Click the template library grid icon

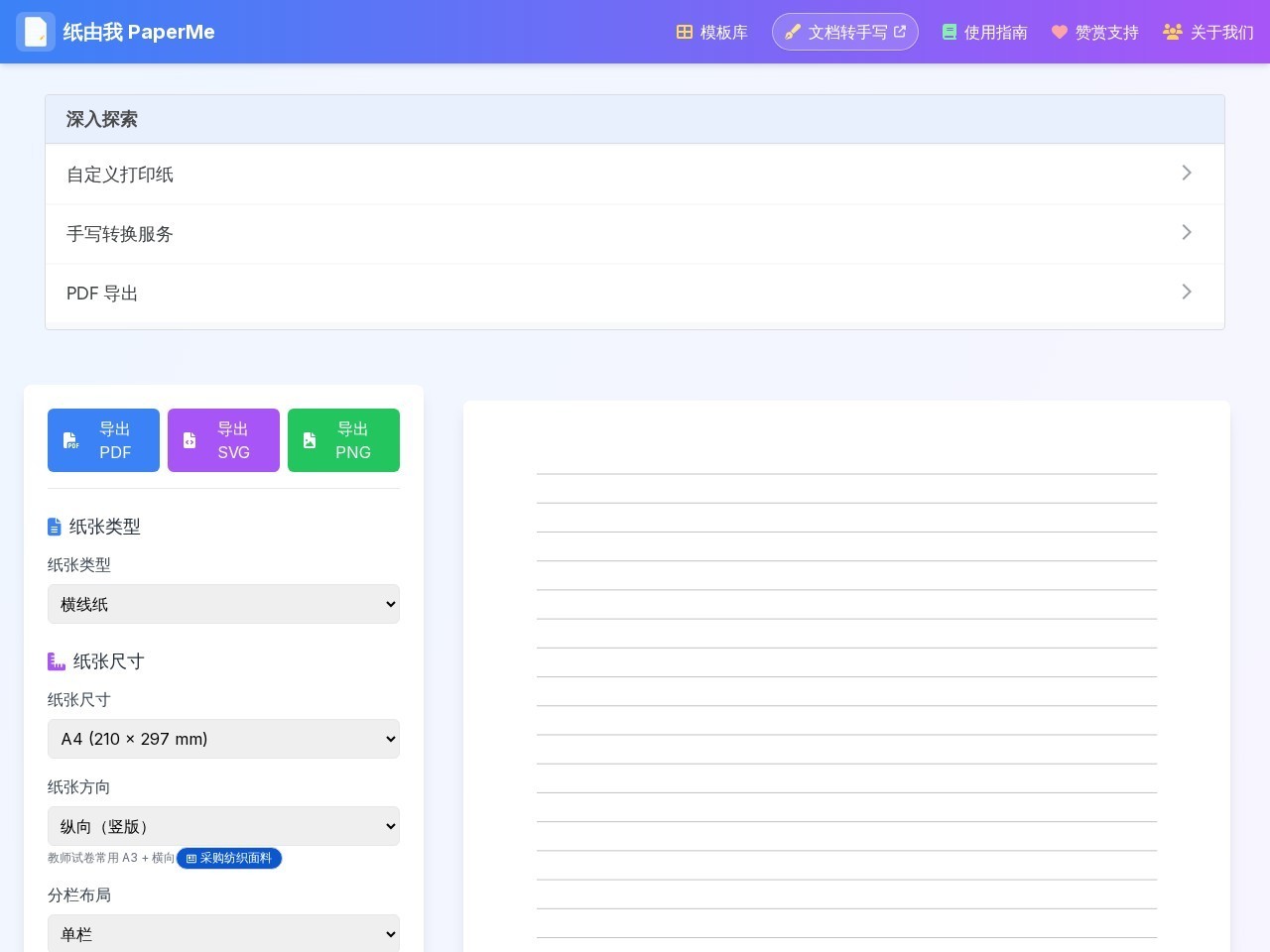[685, 32]
